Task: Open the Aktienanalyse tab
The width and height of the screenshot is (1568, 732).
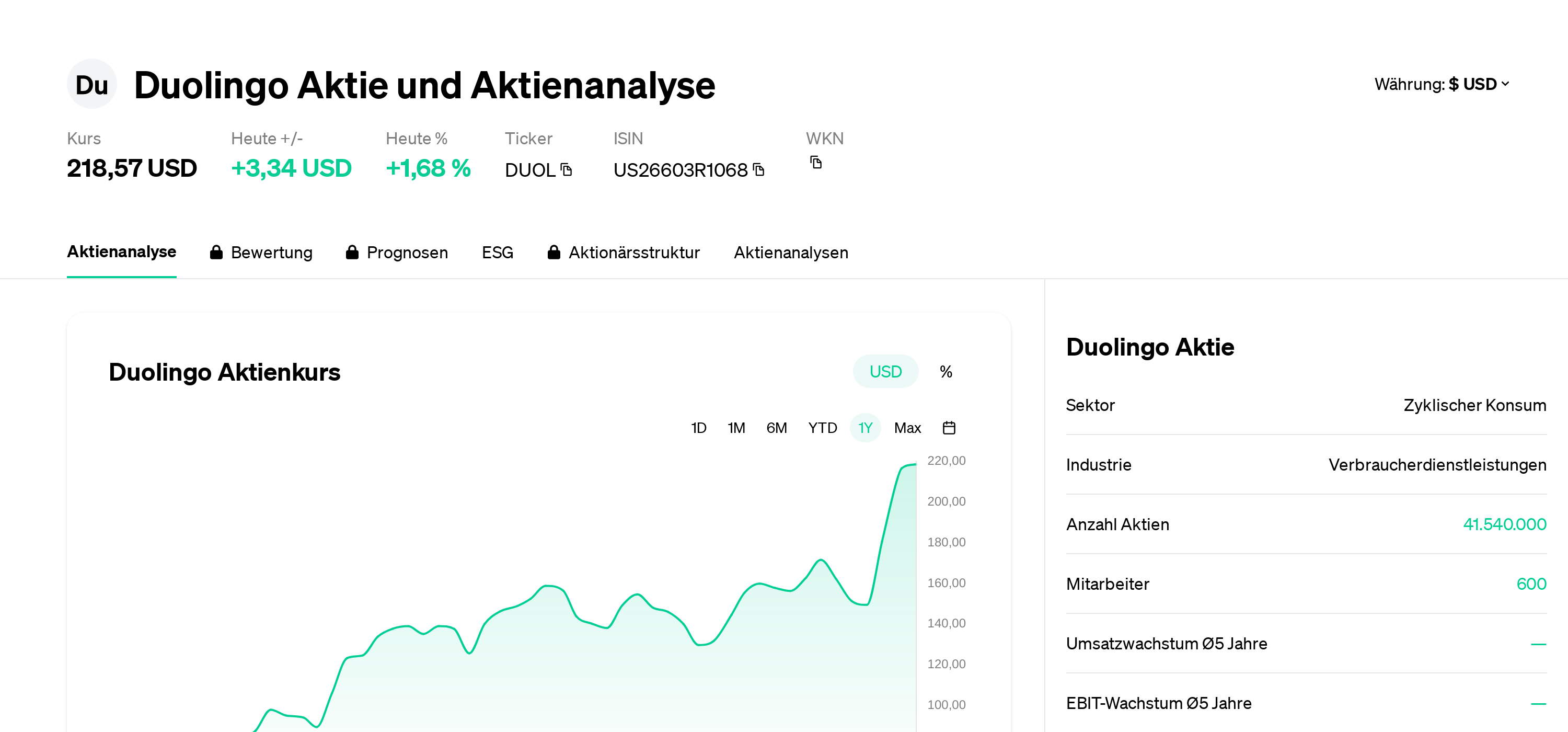Action: point(122,251)
